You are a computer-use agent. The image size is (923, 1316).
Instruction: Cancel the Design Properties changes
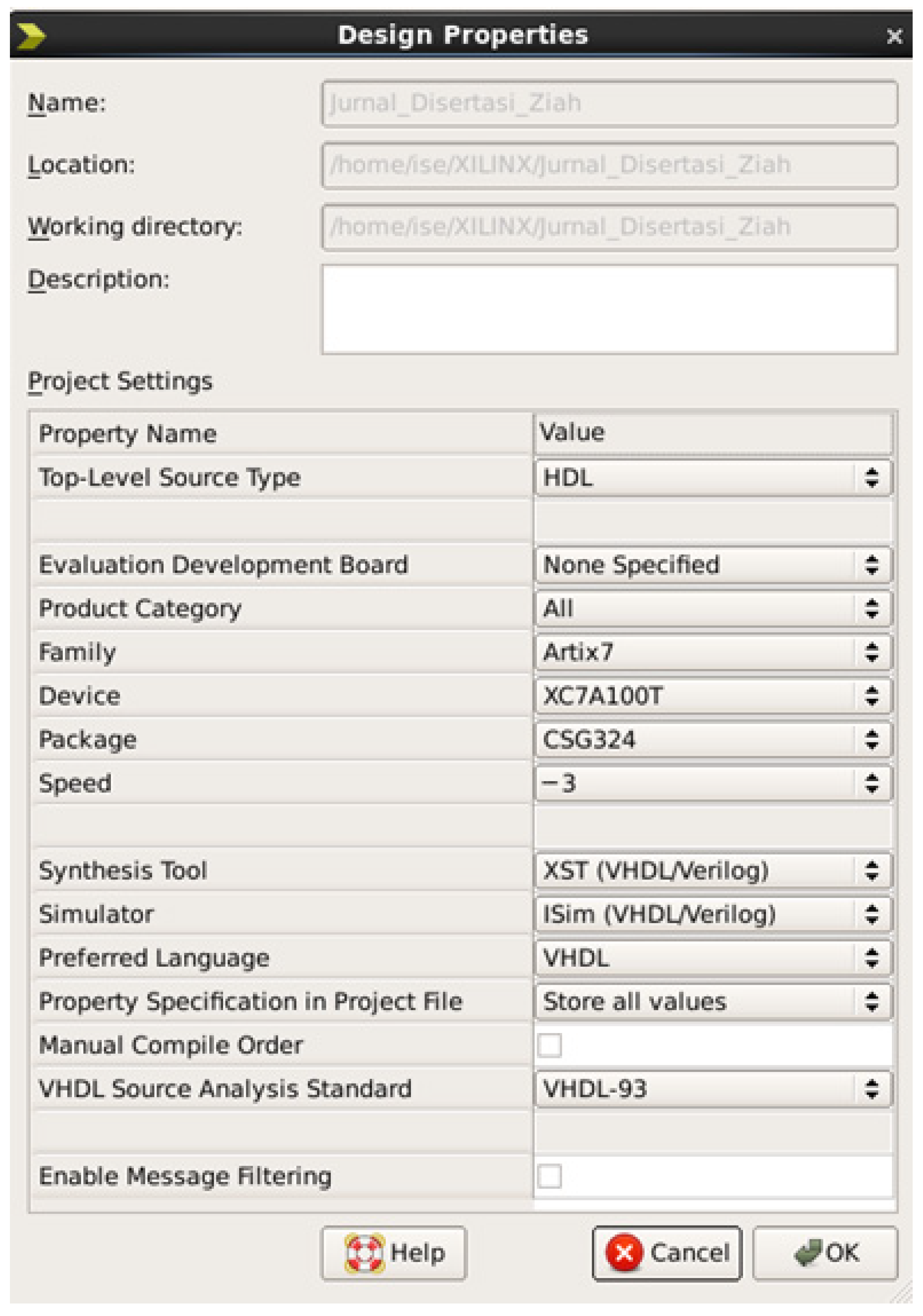tap(667, 1253)
